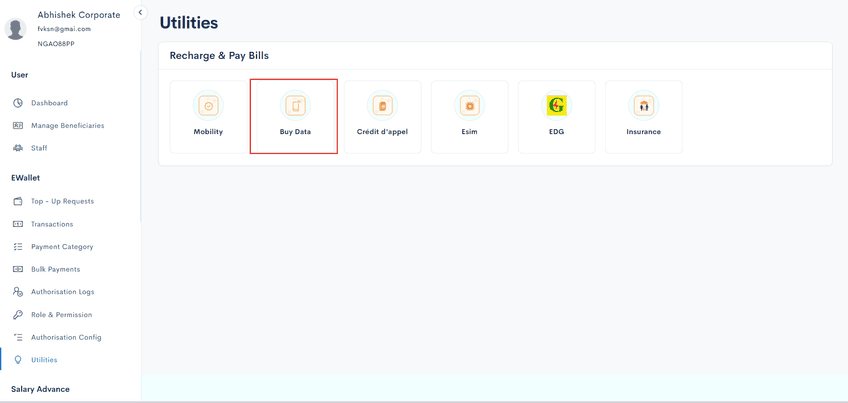Click the Manage Beneficiaries card icon
Viewport: 848px width, 403px height.
pos(18,125)
